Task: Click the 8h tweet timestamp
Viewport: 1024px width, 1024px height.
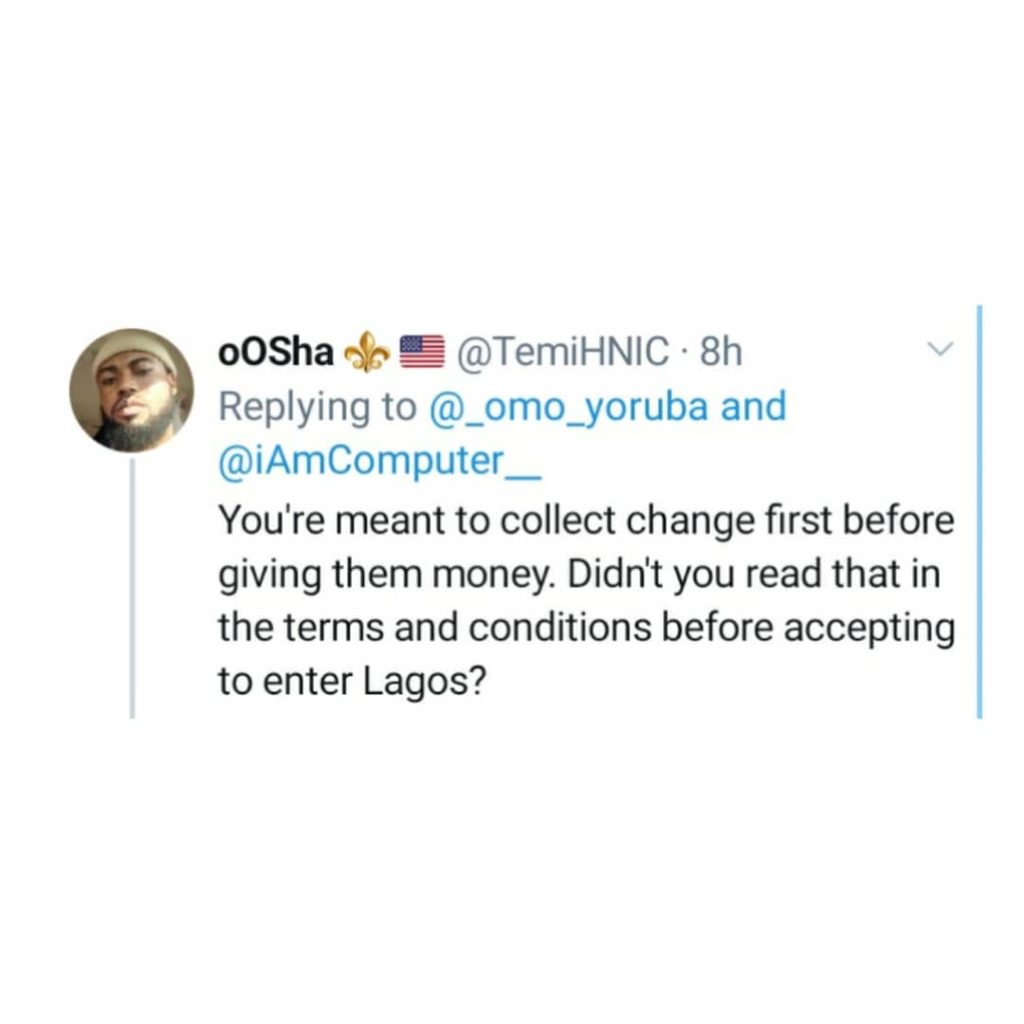Action: 722,351
